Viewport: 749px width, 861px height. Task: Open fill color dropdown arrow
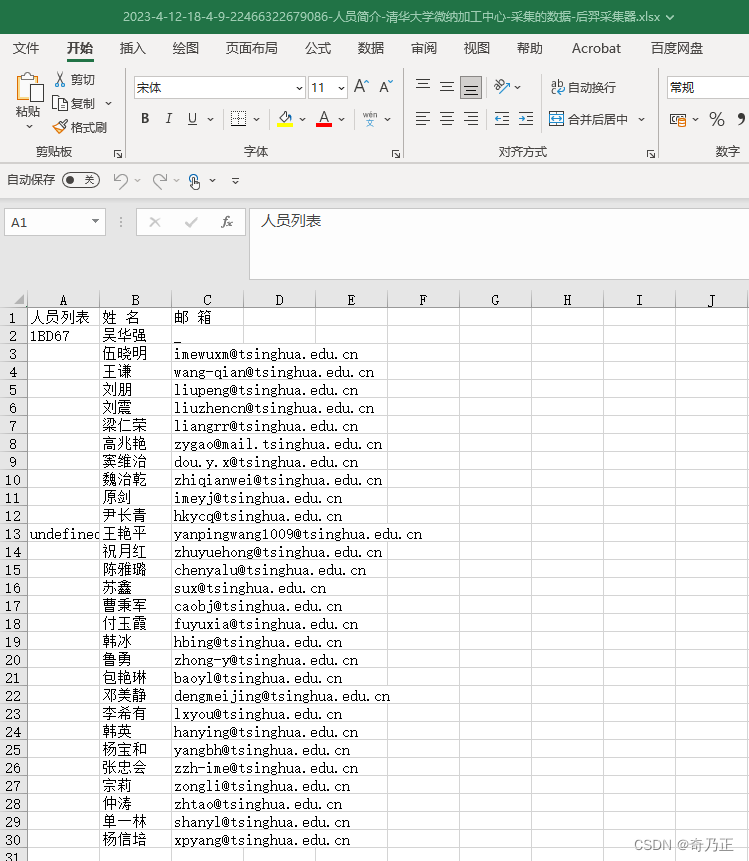click(303, 119)
